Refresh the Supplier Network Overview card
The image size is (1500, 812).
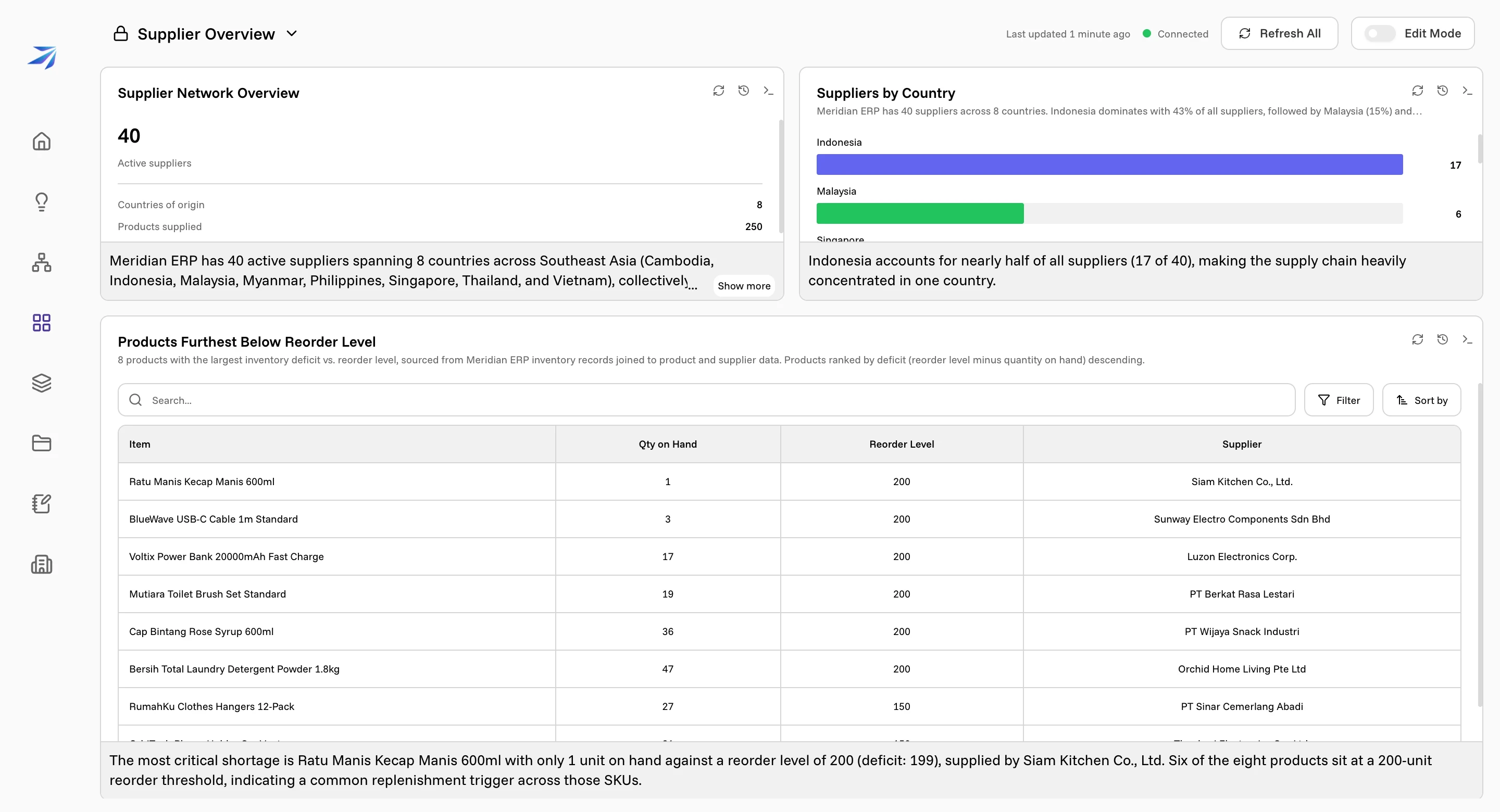719,91
